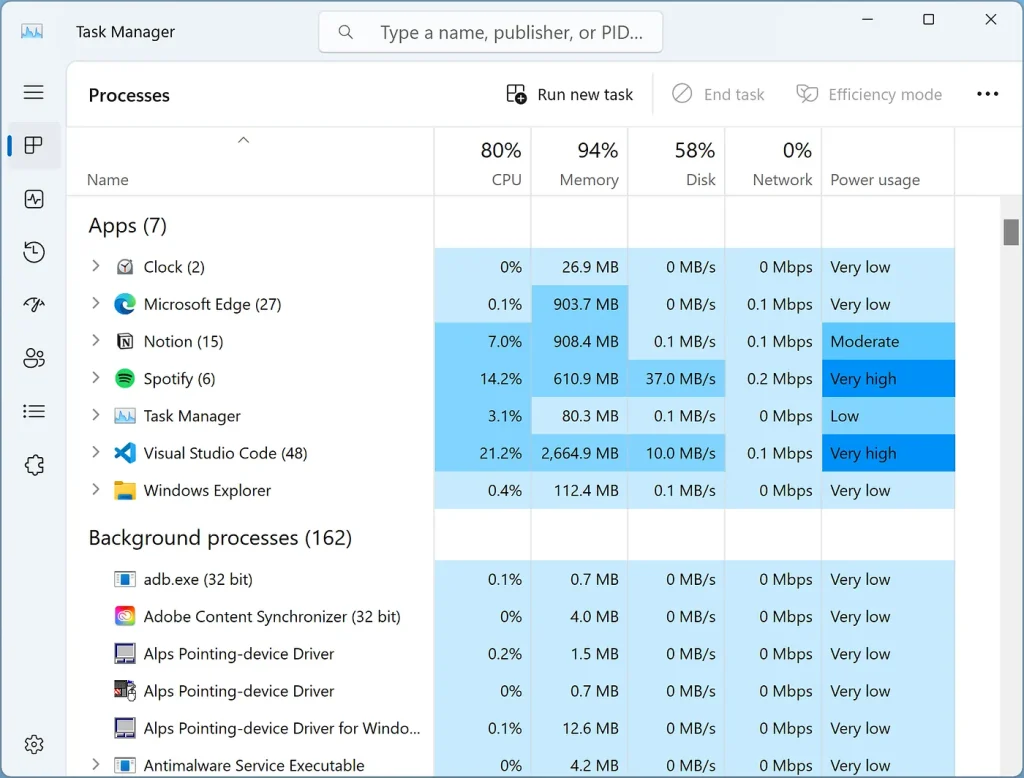
Task: Select Windows Explorer's 112.4 MB memory cell
Action: pyautogui.click(x=580, y=490)
